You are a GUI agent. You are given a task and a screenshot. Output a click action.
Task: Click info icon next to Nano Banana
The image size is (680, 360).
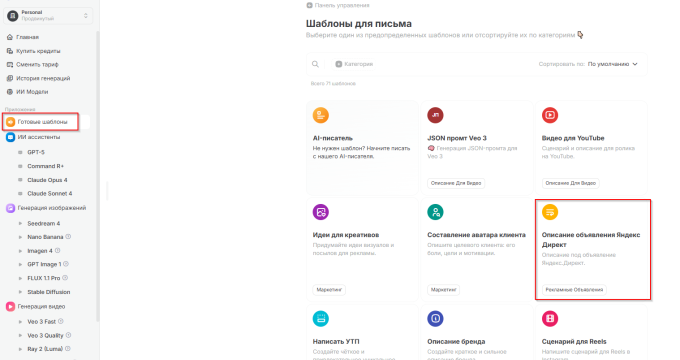point(68,237)
